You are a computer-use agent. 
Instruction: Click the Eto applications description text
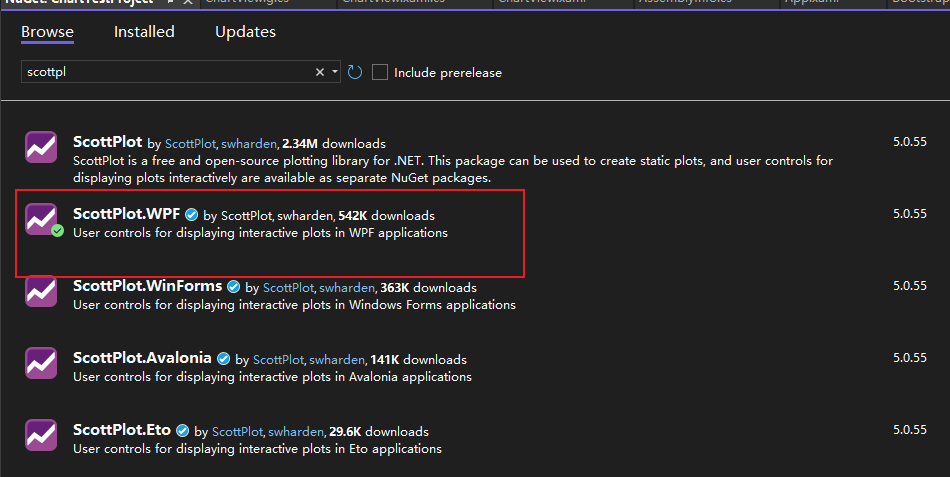(257, 449)
